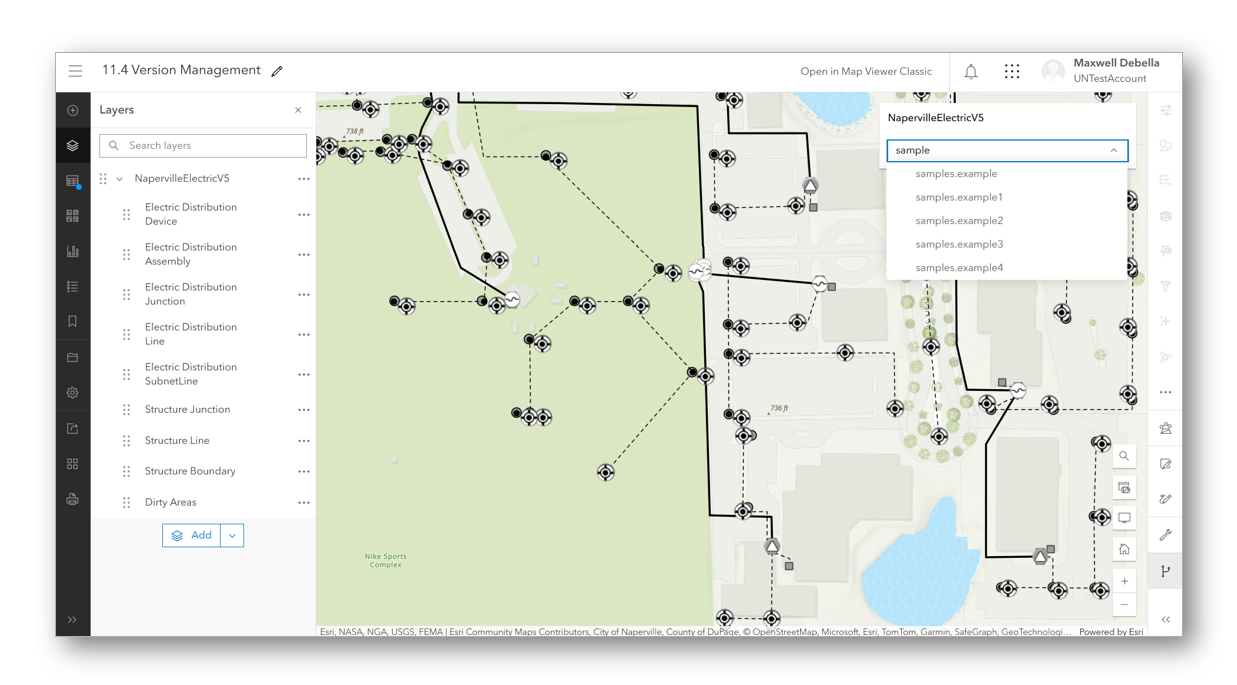Open options for Electric Distribution Junction
Image resolution: width=1237 pixels, height=685 pixels.
click(x=304, y=295)
